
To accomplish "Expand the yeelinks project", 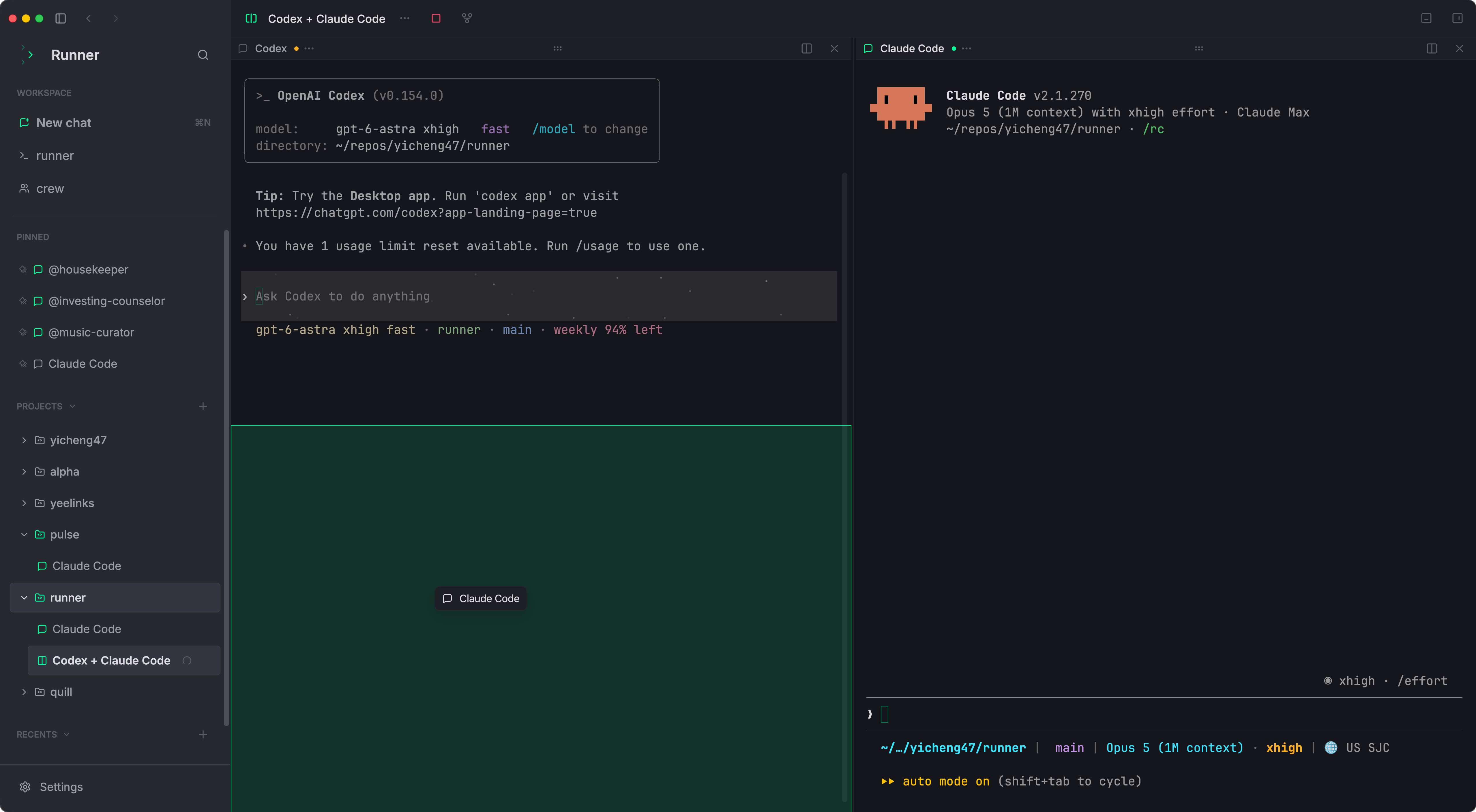I will [x=24, y=503].
